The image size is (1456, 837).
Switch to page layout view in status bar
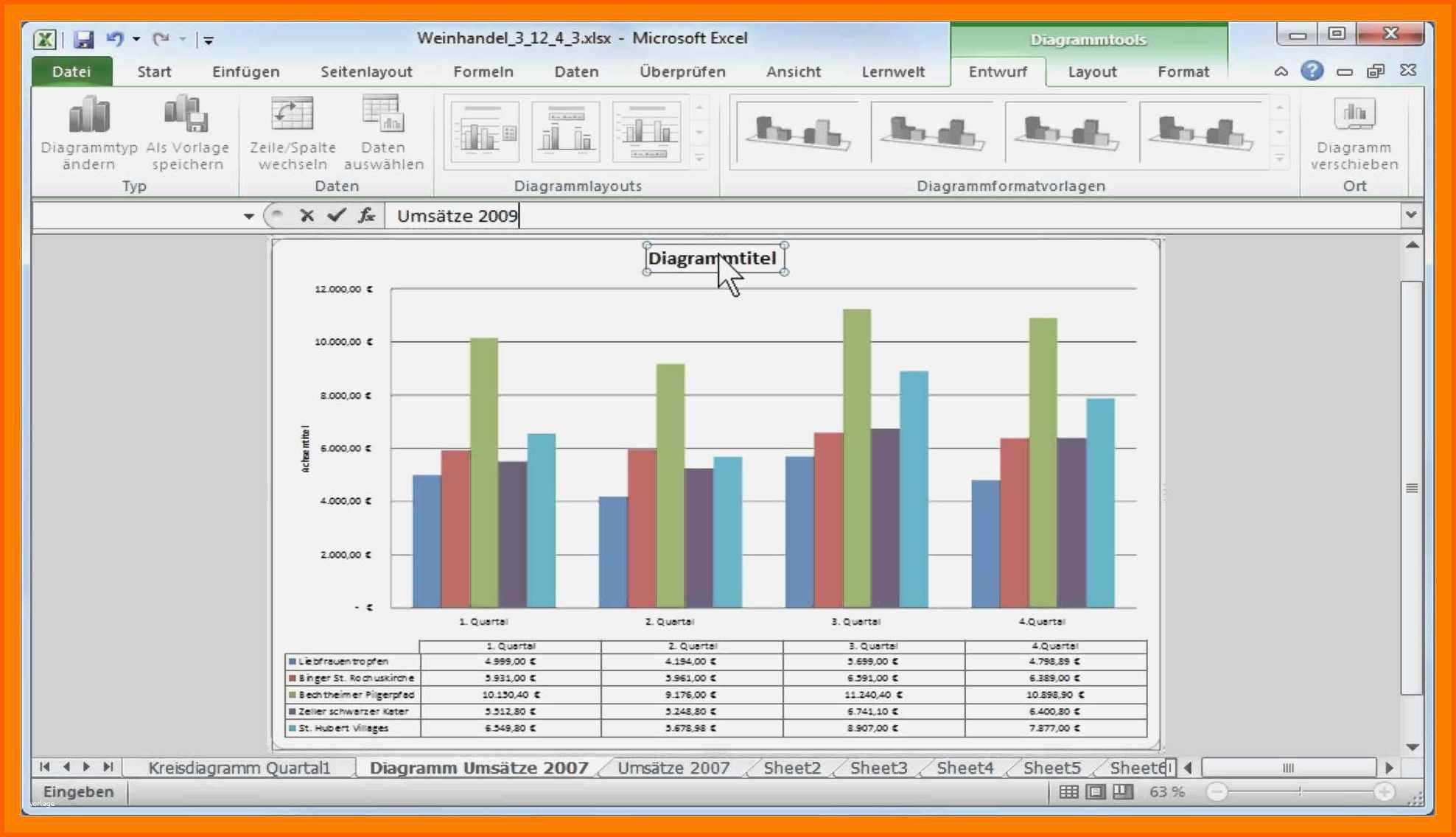[x=1096, y=792]
